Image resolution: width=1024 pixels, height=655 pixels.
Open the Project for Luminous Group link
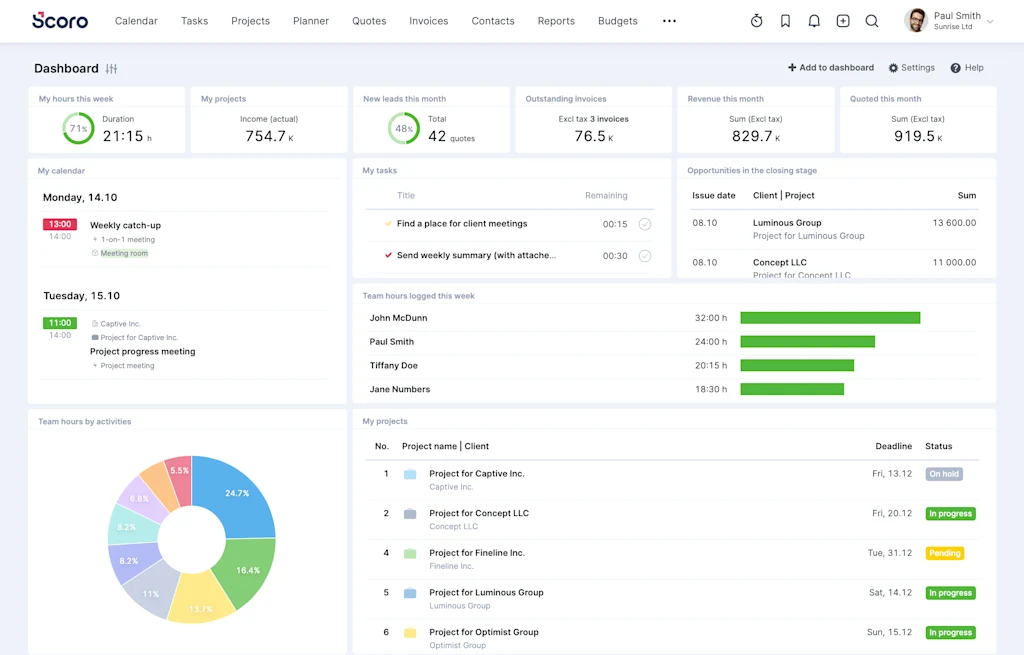pyautogui.click(x=486, y=592)
